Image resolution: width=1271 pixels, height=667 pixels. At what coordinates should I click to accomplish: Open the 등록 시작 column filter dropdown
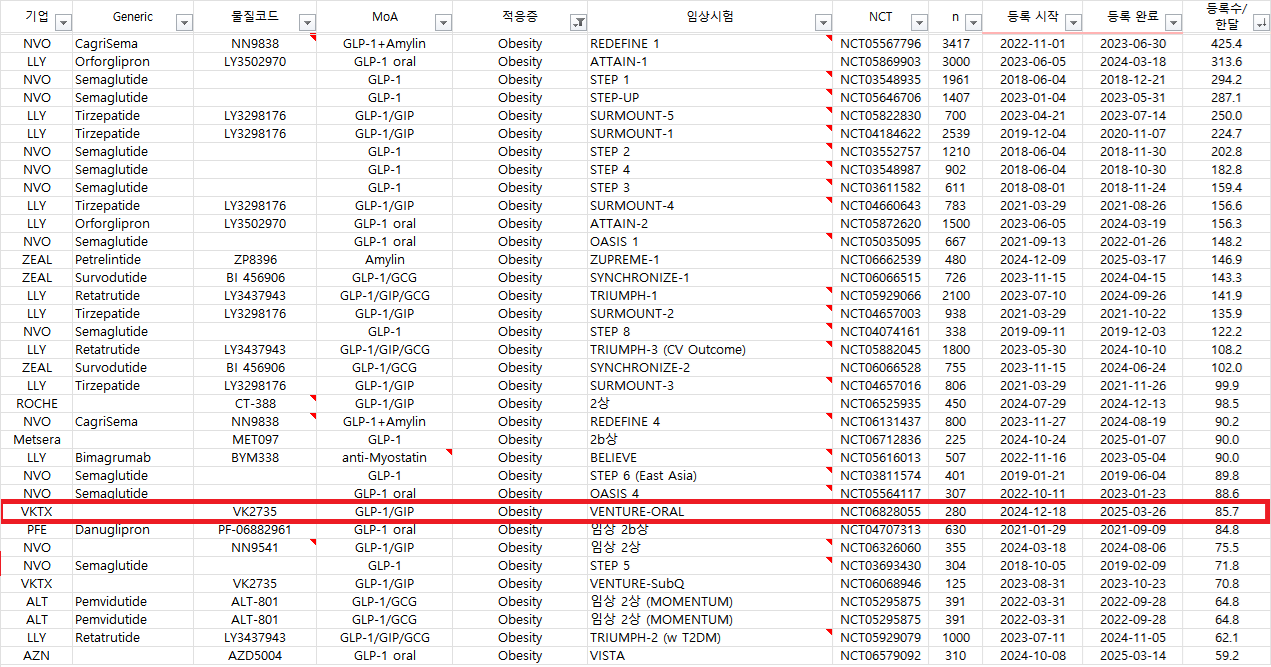[x=1073, y=23]
